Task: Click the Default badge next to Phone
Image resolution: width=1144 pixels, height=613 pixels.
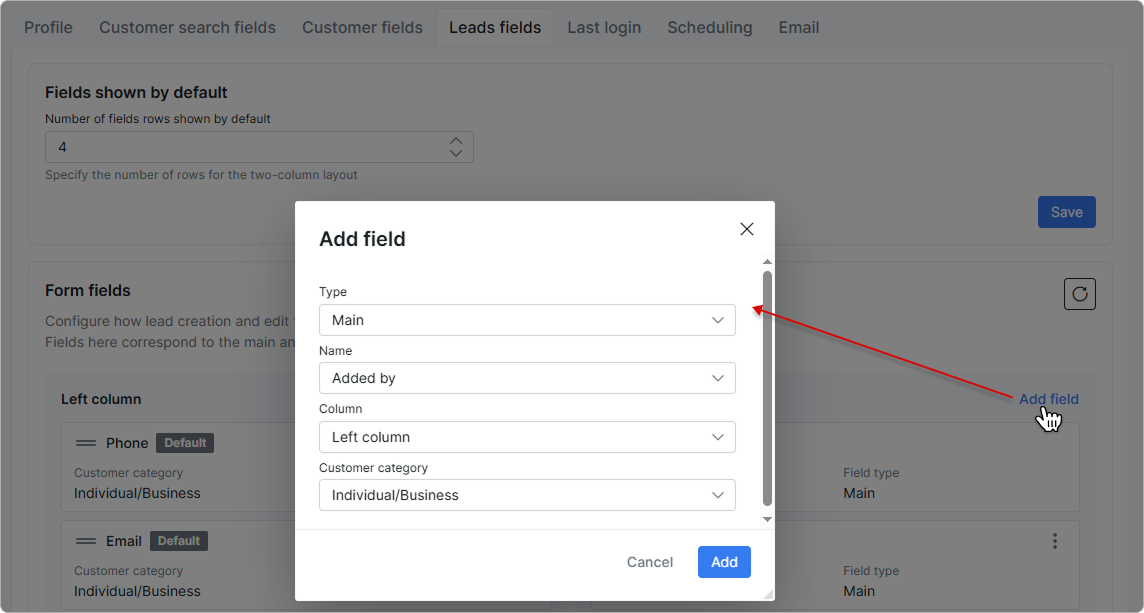Action: (185, 443)
